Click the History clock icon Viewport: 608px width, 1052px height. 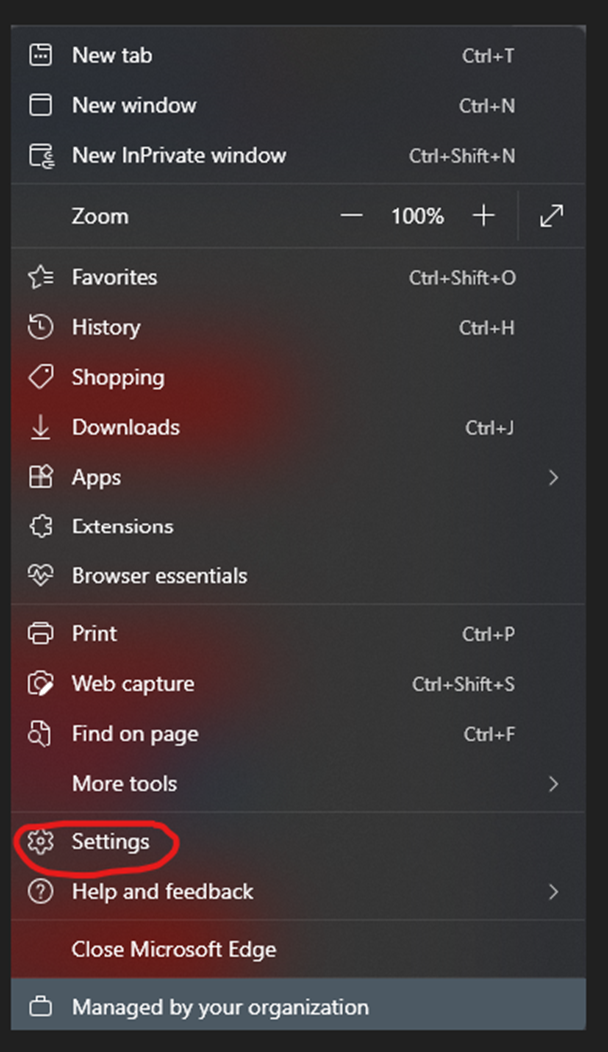(40, 327)
